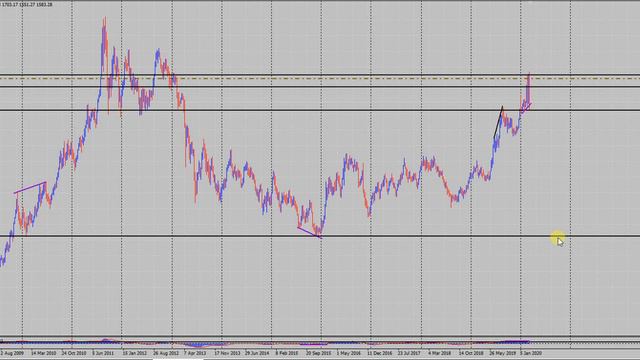This screenshot has width=640, height=360.
Task: Click the OHLC price readout at top-left
Action: 26,4
